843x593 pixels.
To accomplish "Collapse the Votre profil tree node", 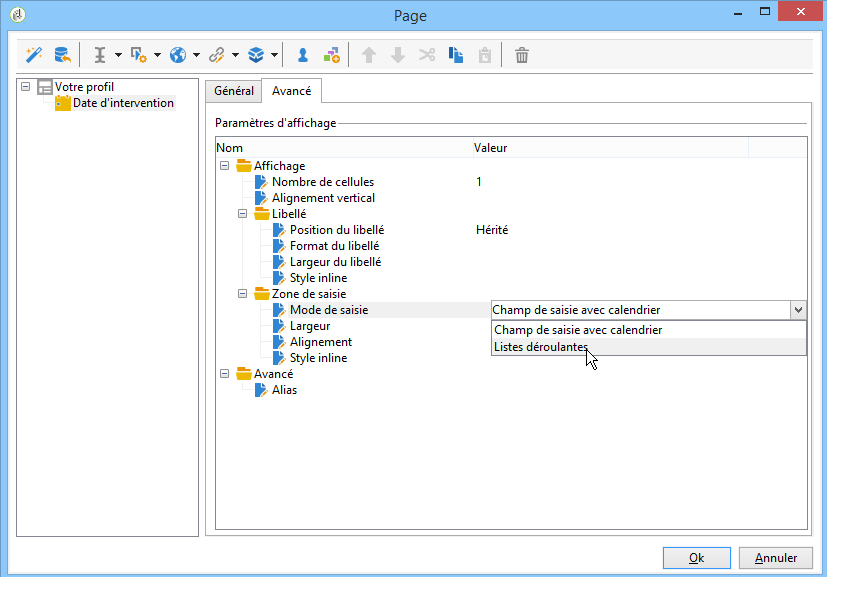I will click(25, 86).
